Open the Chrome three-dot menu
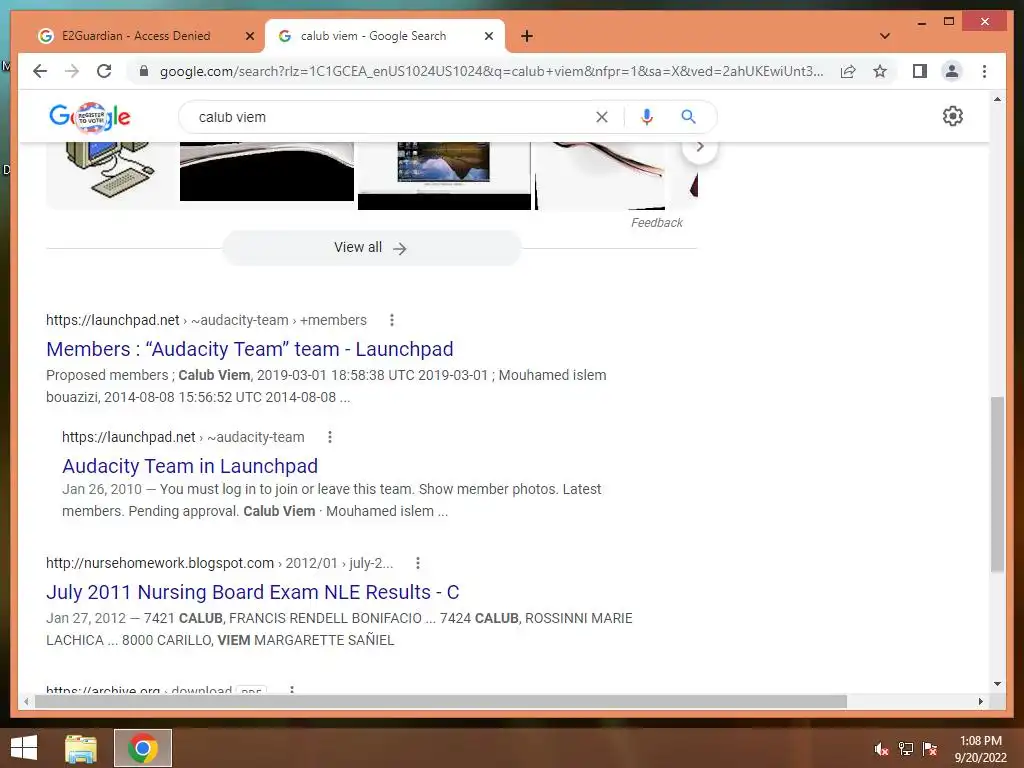Screen dimensions: 1024x768 pos(984,71)
